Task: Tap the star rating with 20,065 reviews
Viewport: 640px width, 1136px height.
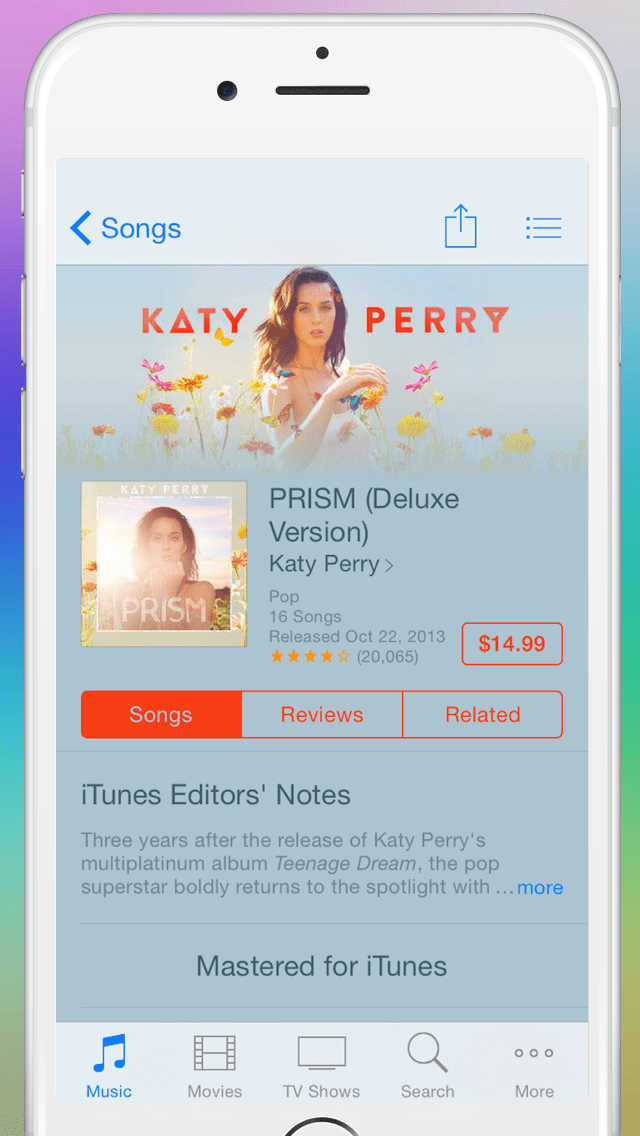Action: pos(344,656)
